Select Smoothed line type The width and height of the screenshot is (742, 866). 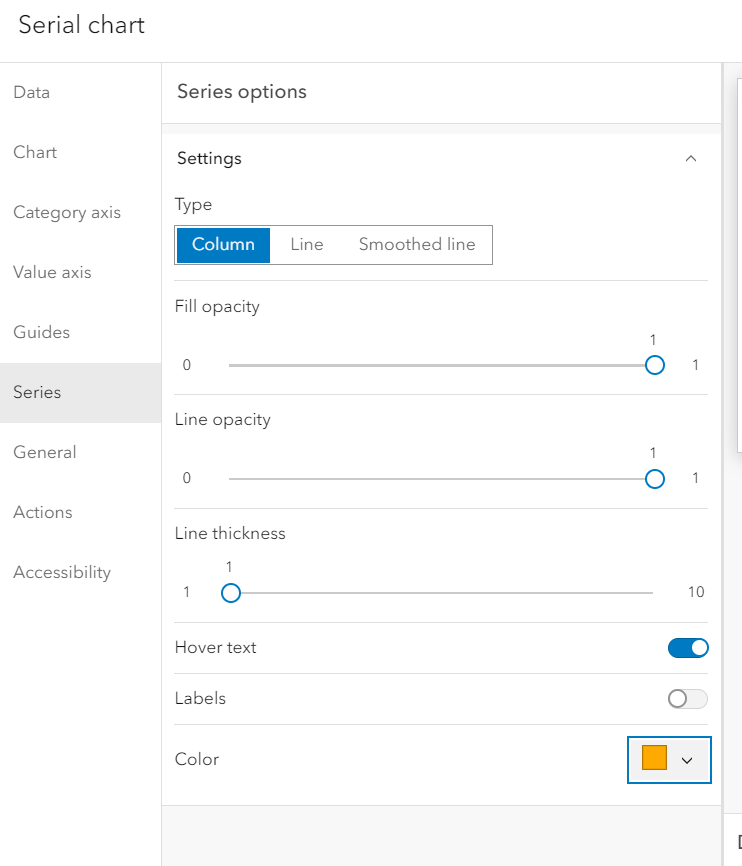pyautogui.click(x=417, y=244)
